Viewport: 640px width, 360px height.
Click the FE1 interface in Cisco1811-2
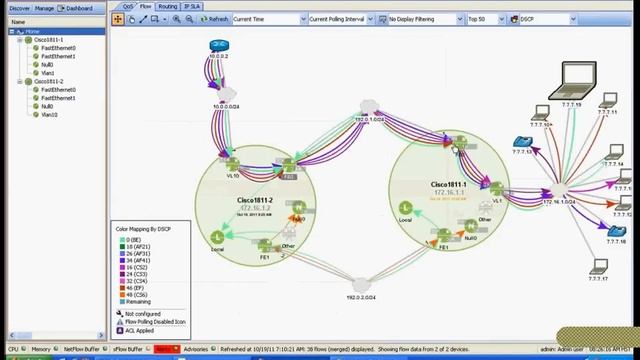coord(264,246)
